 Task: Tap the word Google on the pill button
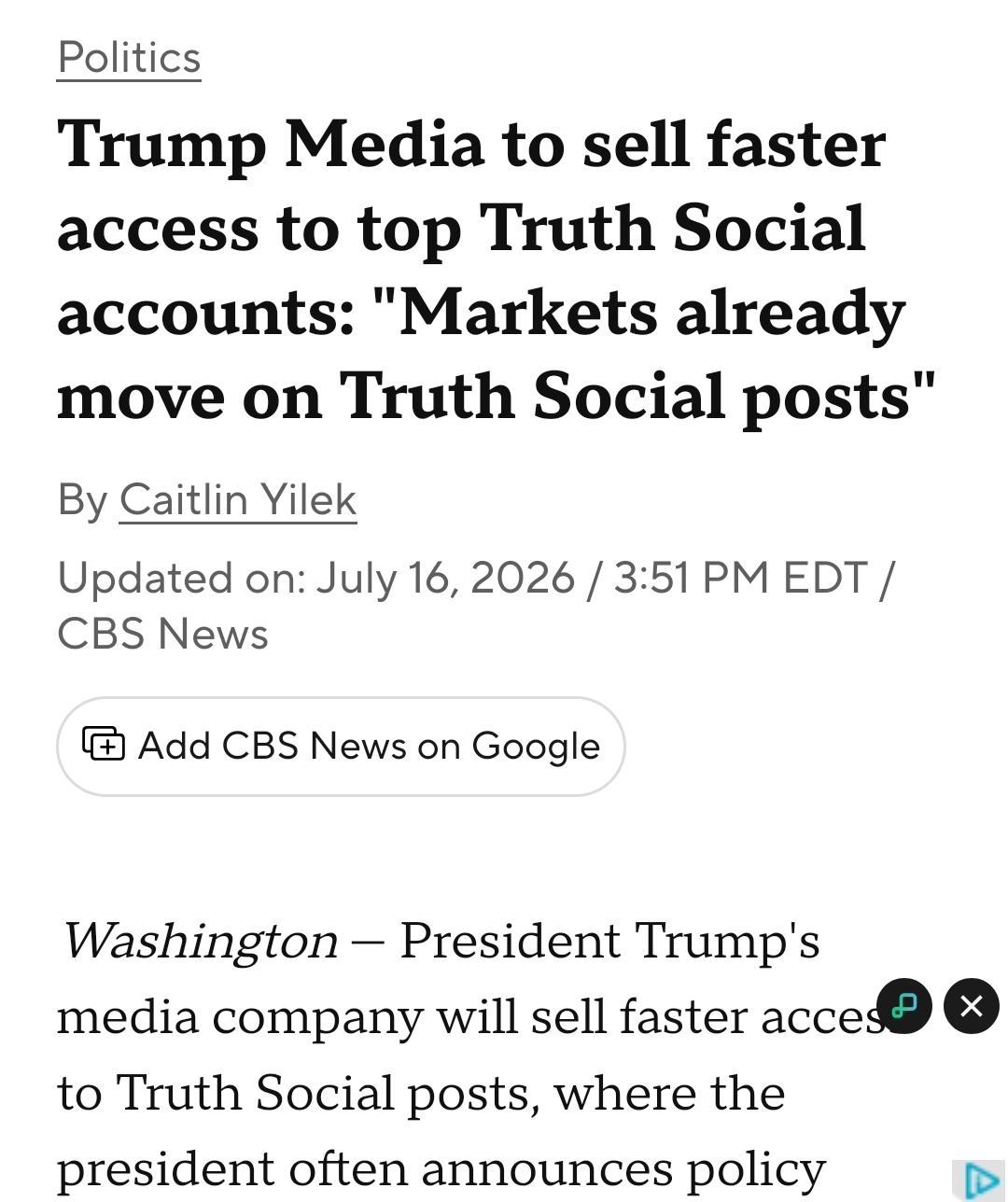pyautogui.click(x=536, y=747)
